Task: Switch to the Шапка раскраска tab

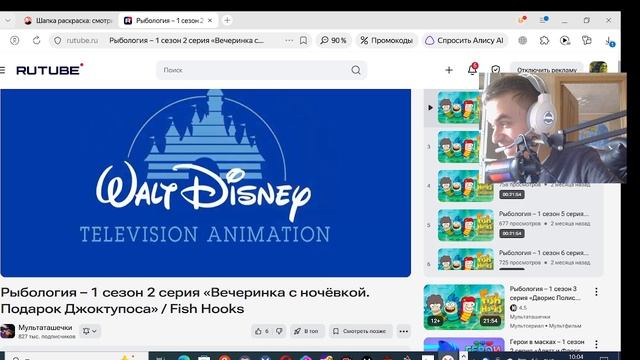Action: (x=69, y=20)
